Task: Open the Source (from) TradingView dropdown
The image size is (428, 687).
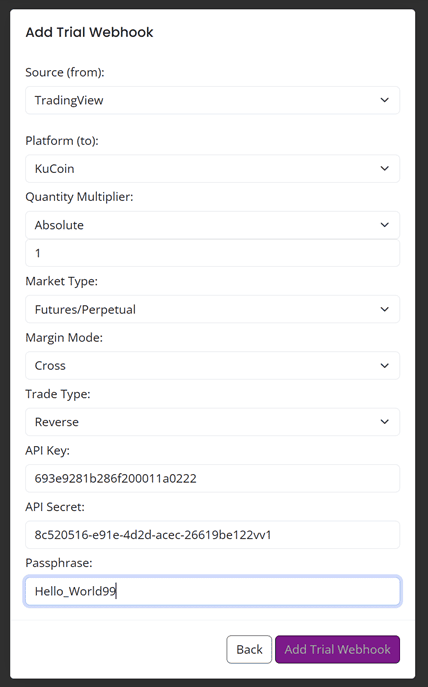Action: click(x=212, y=100)
